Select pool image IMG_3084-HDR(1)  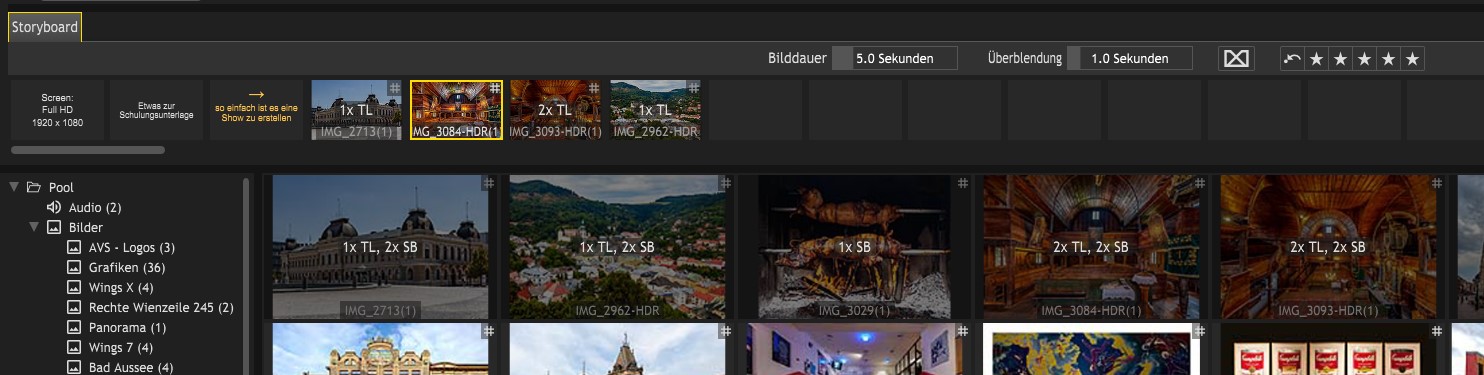coord(1091,247)
